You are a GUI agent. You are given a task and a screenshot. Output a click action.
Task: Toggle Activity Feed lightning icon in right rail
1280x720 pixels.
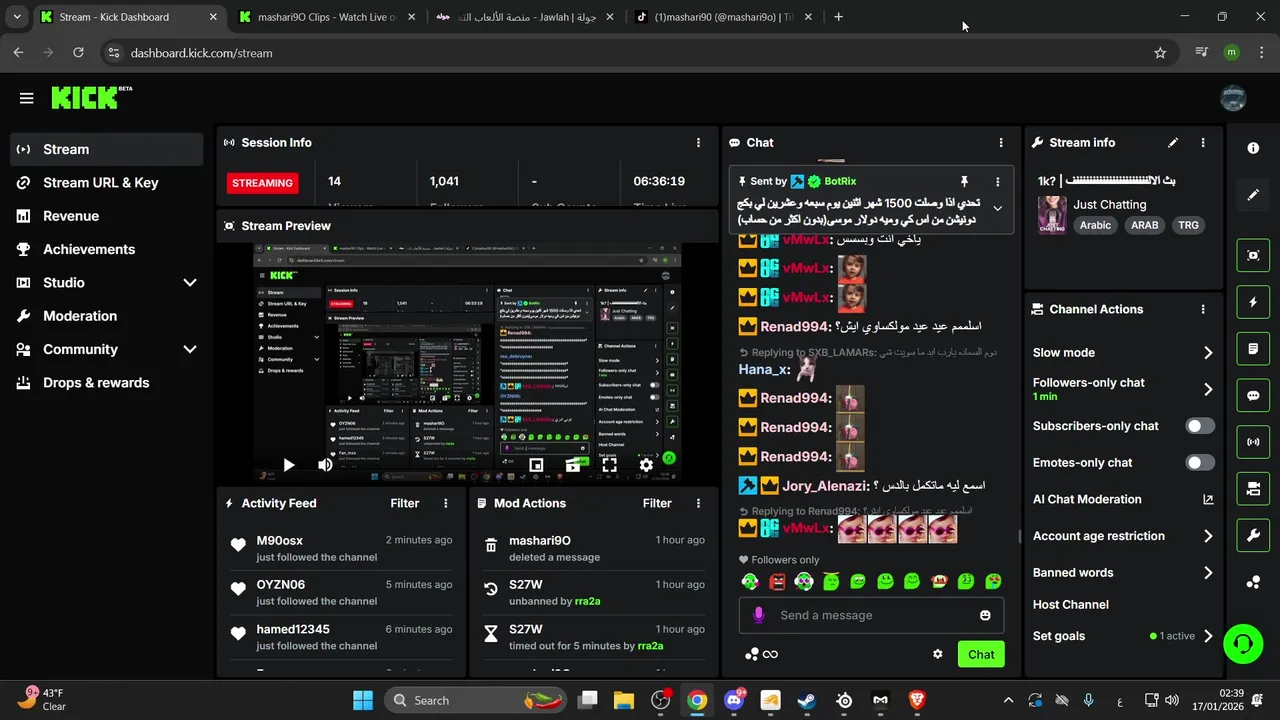1253,302
